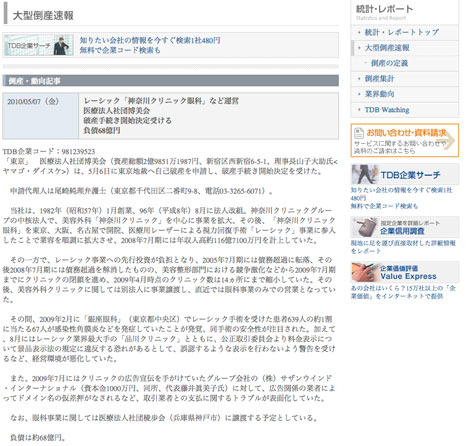This screenshot has height=446, width=466.
Task: Click headline line レーシック「神奈川クリニック眼科」など運営
Action: coord(161,101)
